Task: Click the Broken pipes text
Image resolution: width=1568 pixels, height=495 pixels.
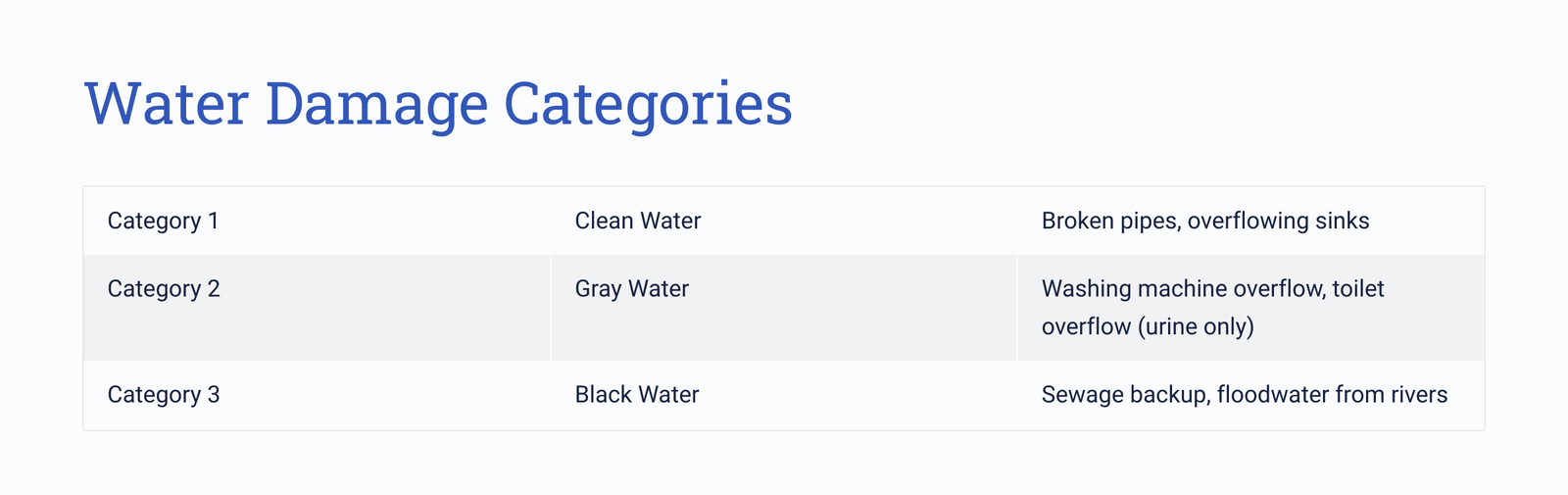Action: coord(1109,222)
